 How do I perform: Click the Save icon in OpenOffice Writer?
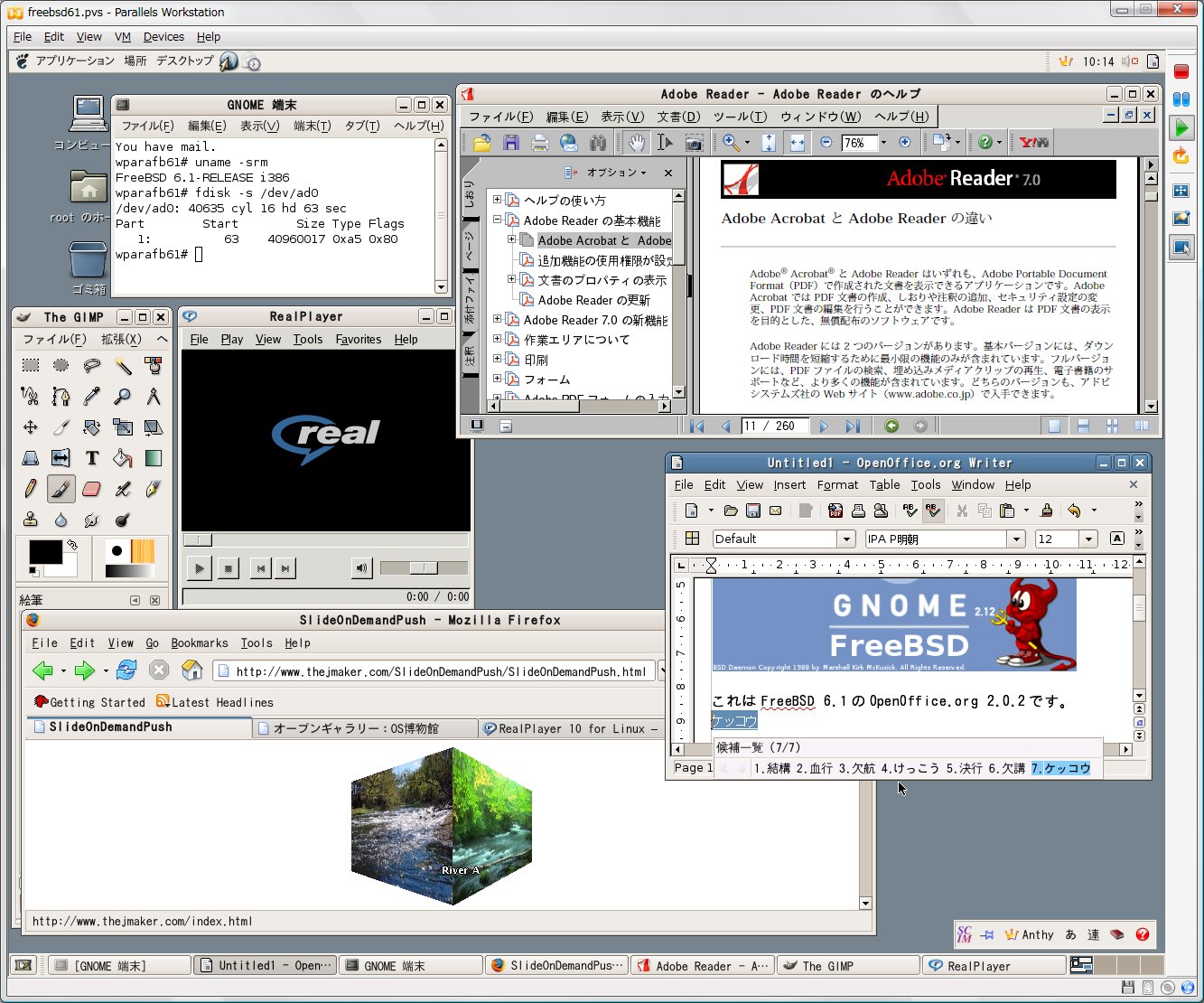pyautogui.click(x=753, y=511)
